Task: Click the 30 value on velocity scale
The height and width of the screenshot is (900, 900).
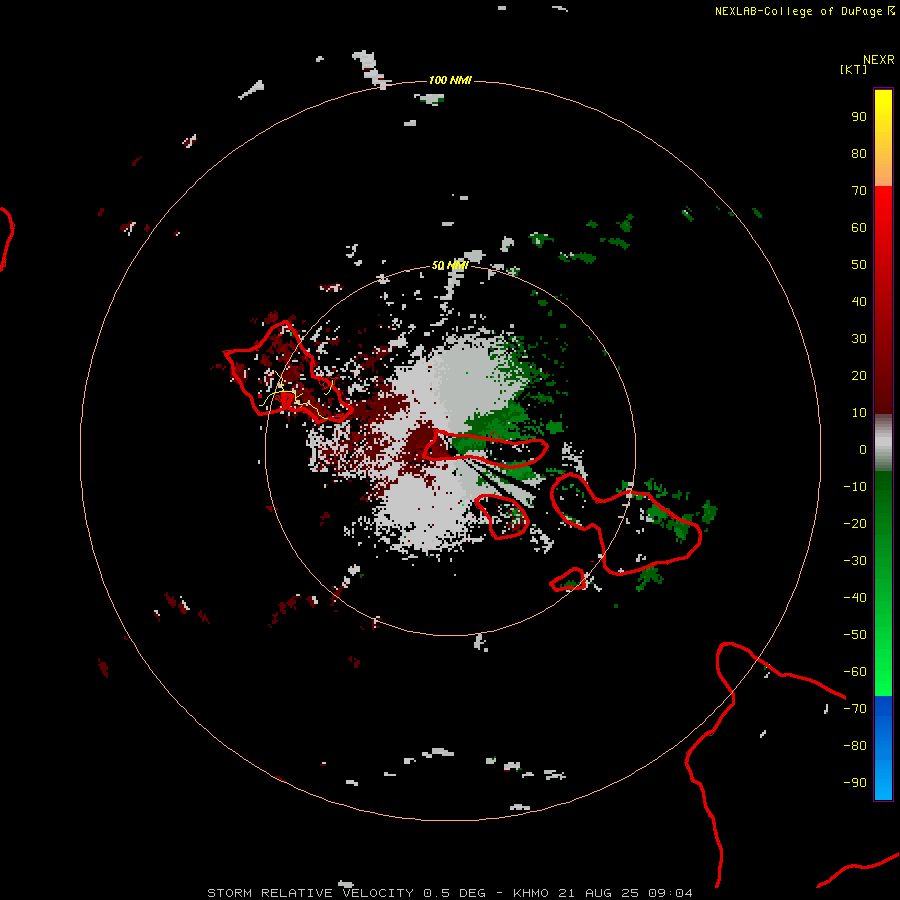Action: pos(859,339)
